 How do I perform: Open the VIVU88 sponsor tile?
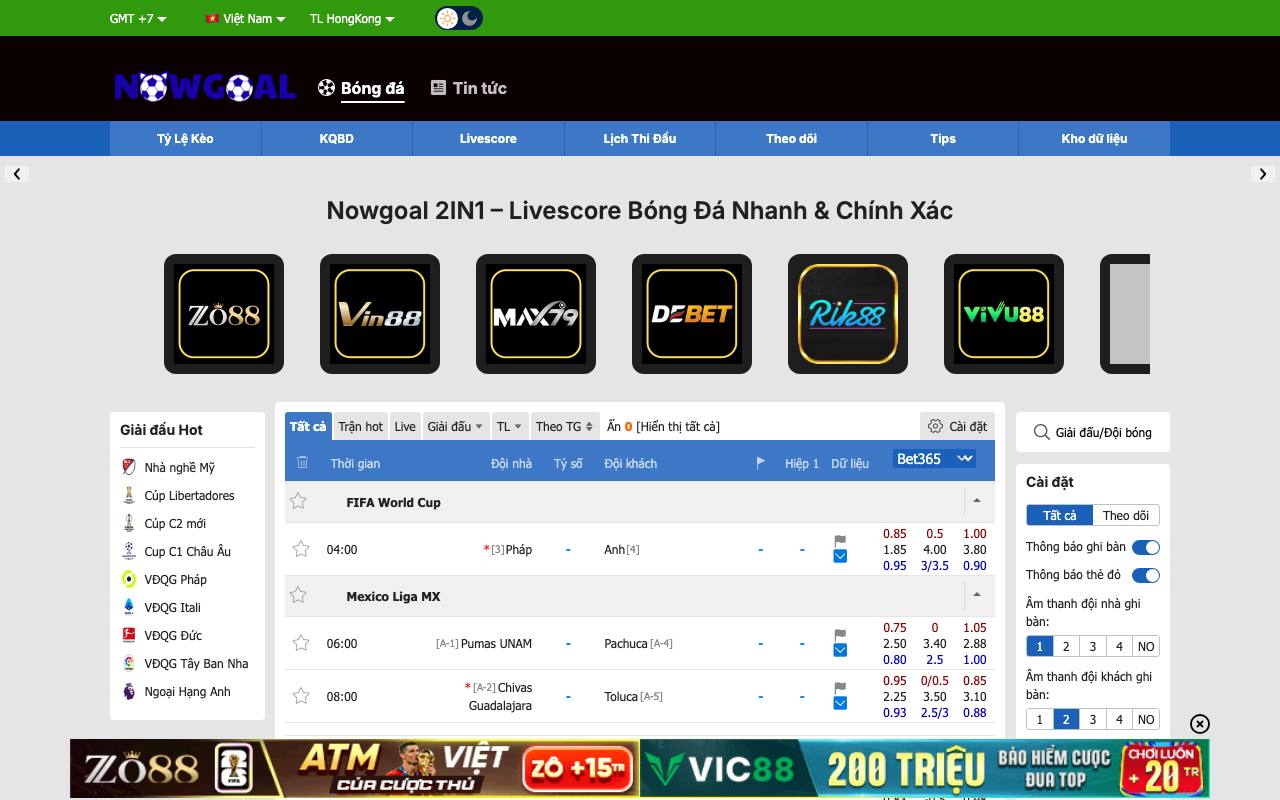1004,314
